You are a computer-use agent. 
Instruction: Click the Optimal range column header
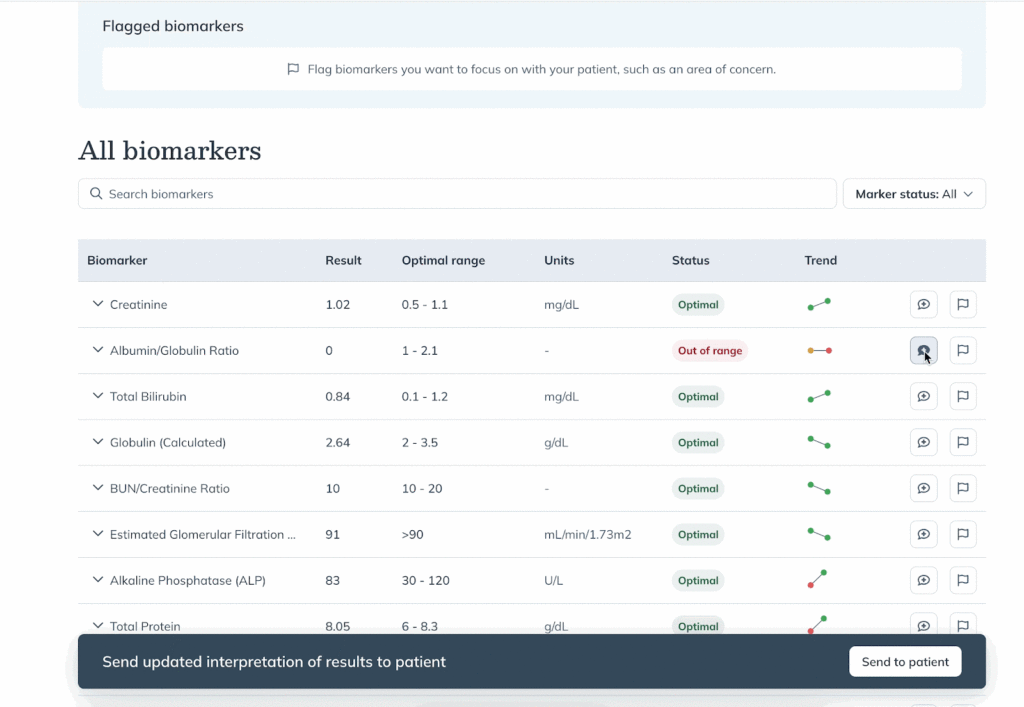click(443, 260)
